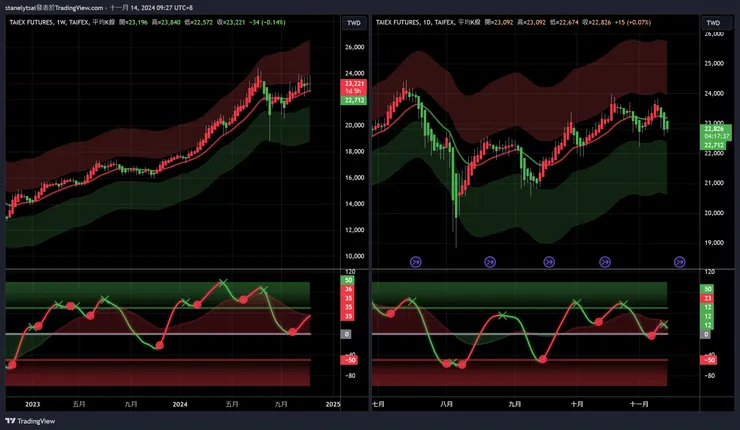Click the grey 0 level label on the daily indicator

[x=706, y=334]
